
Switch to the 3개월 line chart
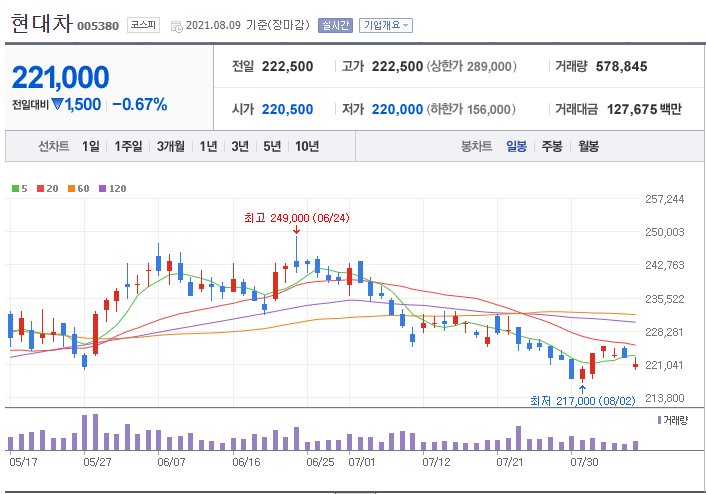click(x=171, y=146)
